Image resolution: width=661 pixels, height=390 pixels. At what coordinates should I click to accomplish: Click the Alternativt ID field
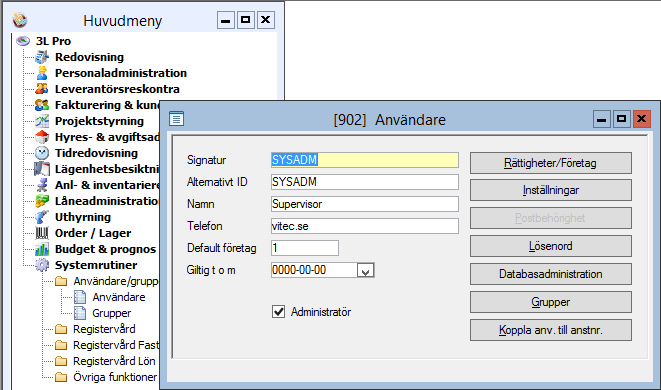tap(365, 182)
